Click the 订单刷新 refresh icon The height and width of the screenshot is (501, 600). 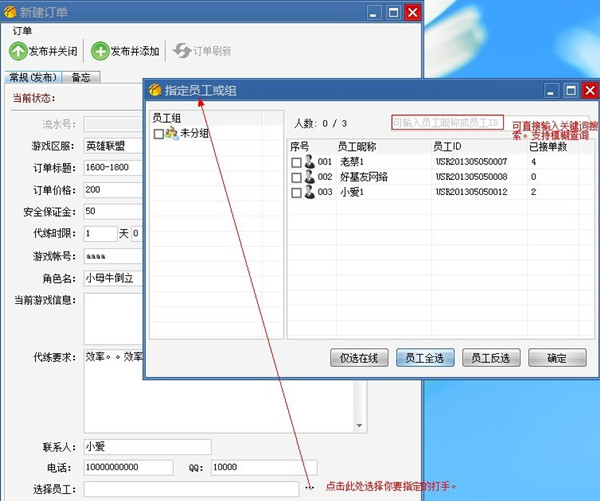[181, 50]
